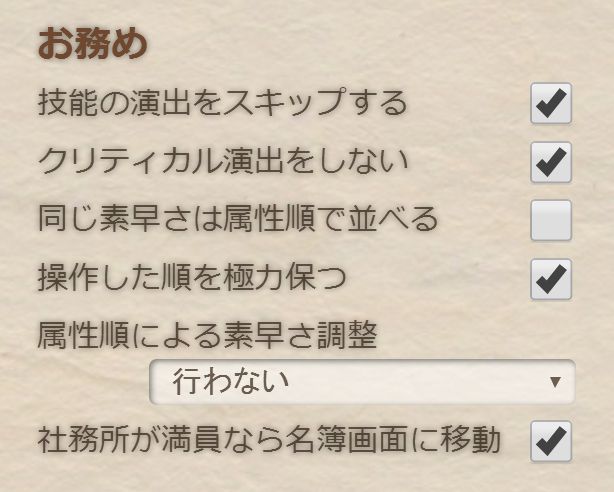Open the 属性順による素早さ調整 dropdown

pyautogui.click(x=362, y=381)
